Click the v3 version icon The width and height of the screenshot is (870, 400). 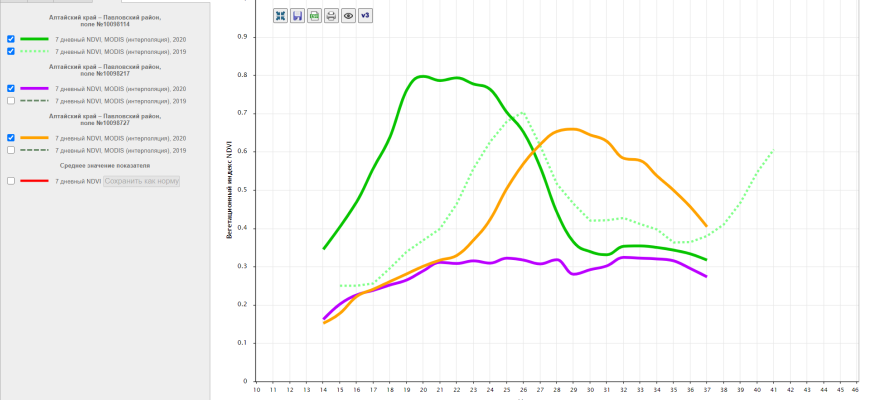pos(365,16)
